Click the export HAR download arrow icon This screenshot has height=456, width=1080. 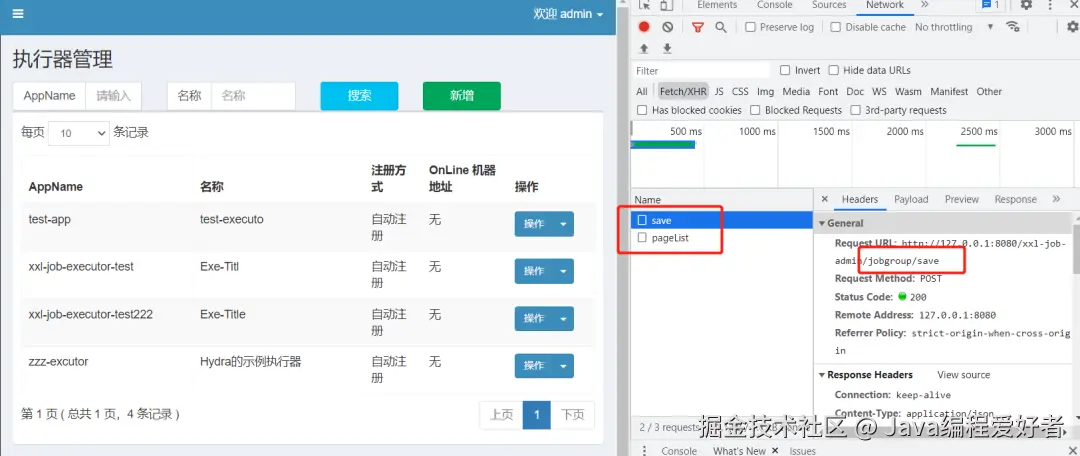click(x=667, y=48)
